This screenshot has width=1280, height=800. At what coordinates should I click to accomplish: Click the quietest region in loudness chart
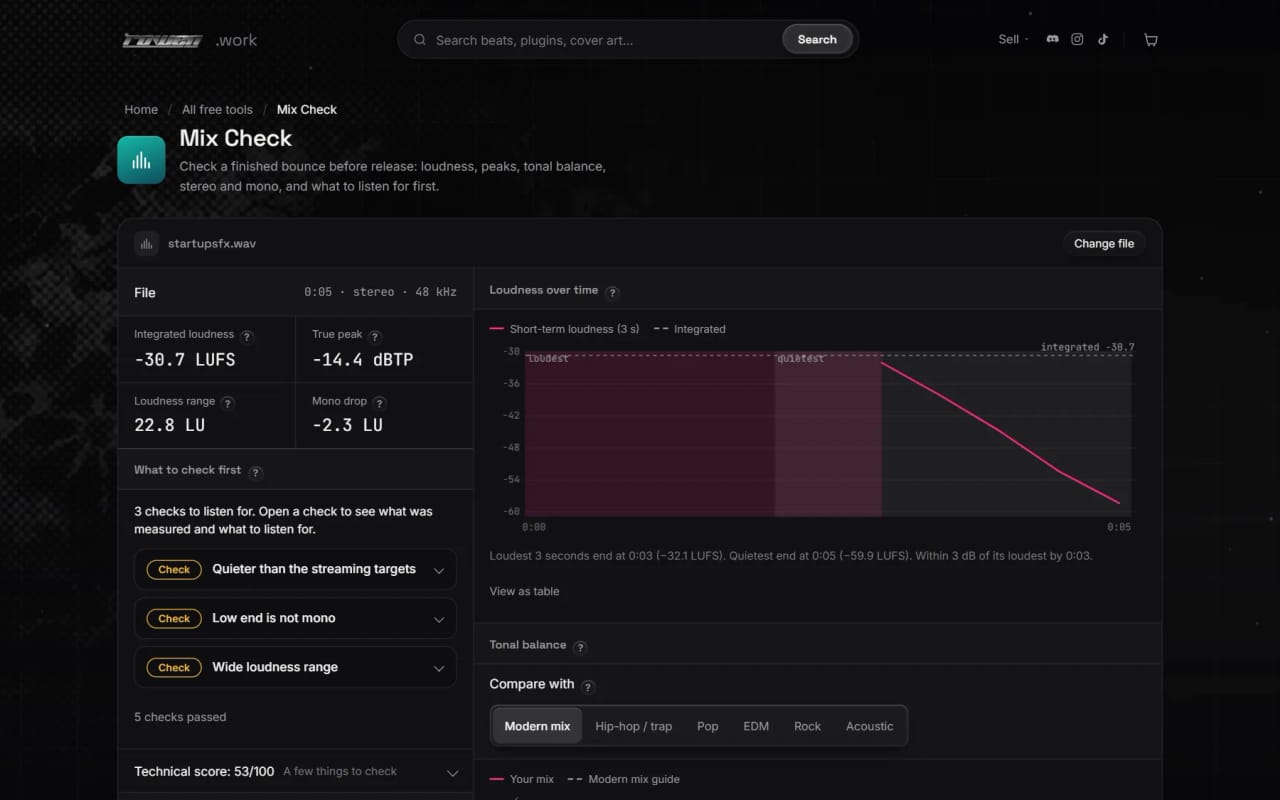828,434
